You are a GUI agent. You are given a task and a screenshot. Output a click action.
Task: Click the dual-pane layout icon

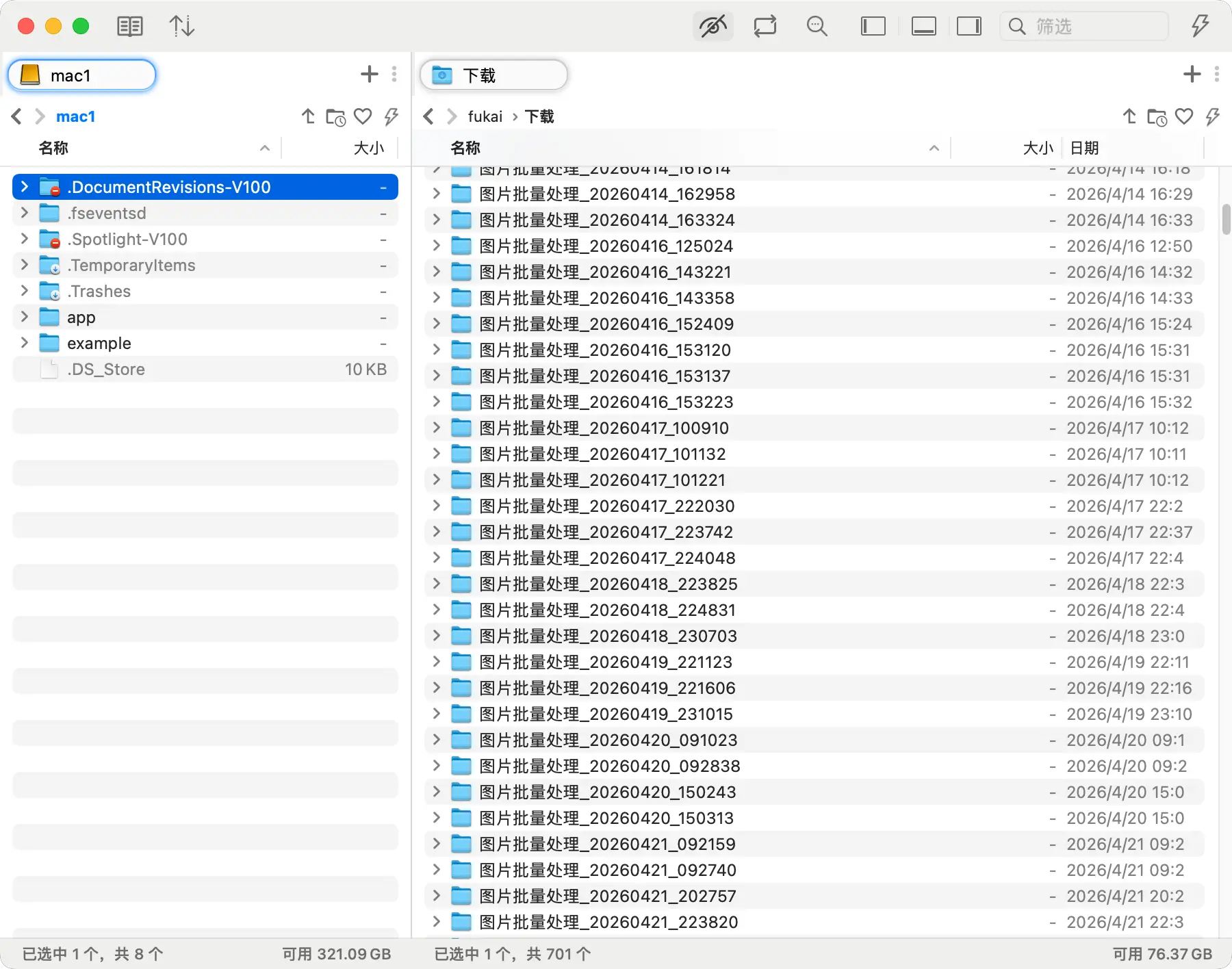click(x=129, y=27)
